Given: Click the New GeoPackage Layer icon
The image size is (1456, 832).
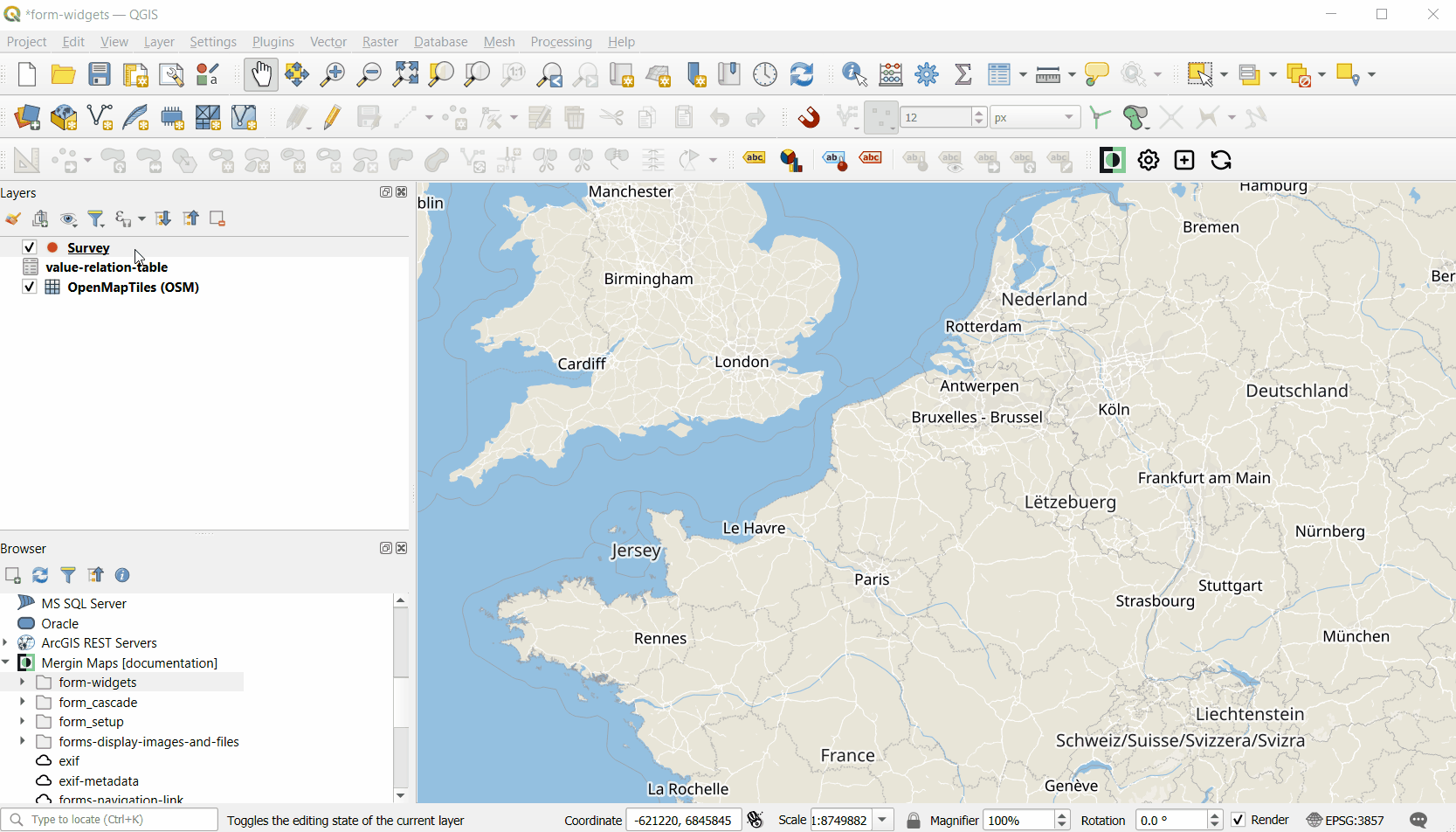Looking at the screenshot, I should pyautogui.click(x=64, y=117).
